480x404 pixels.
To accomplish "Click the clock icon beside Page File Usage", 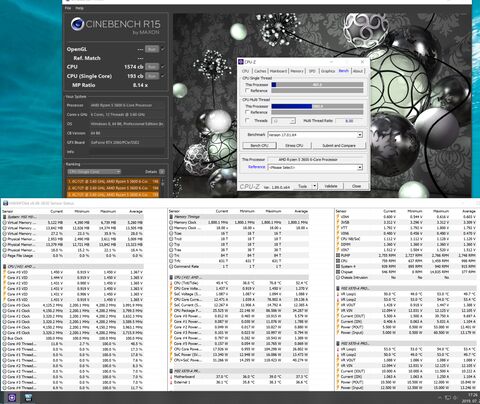I will [4, 256].
